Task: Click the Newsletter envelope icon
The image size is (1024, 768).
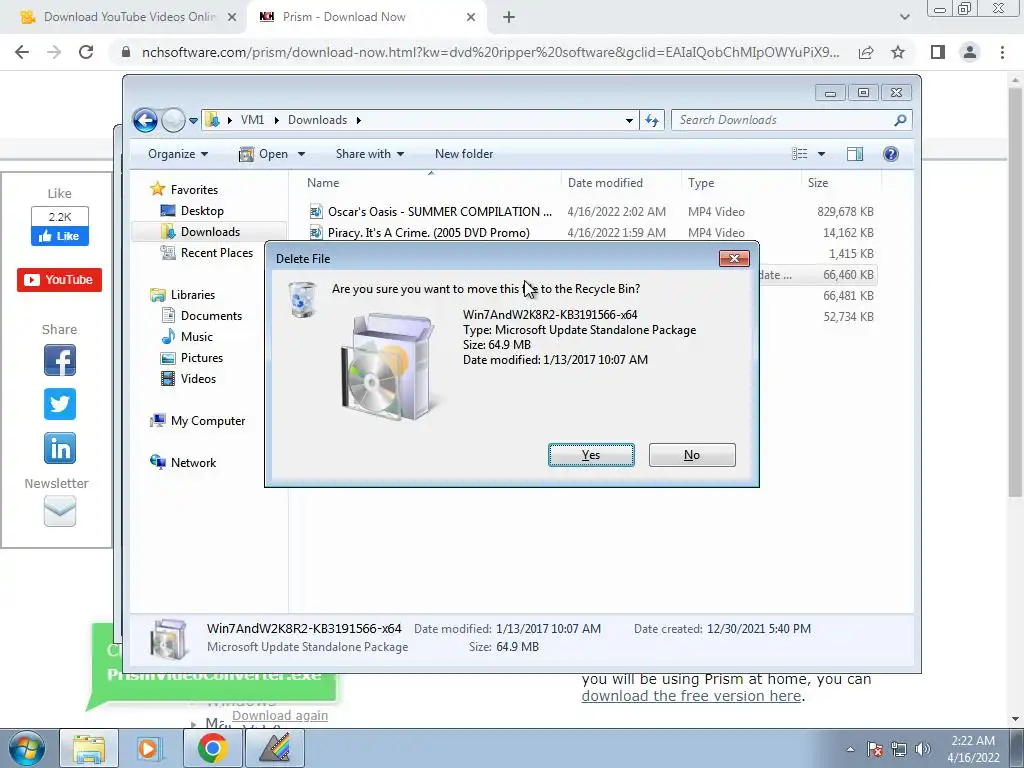Action: (x=60, y=511)
